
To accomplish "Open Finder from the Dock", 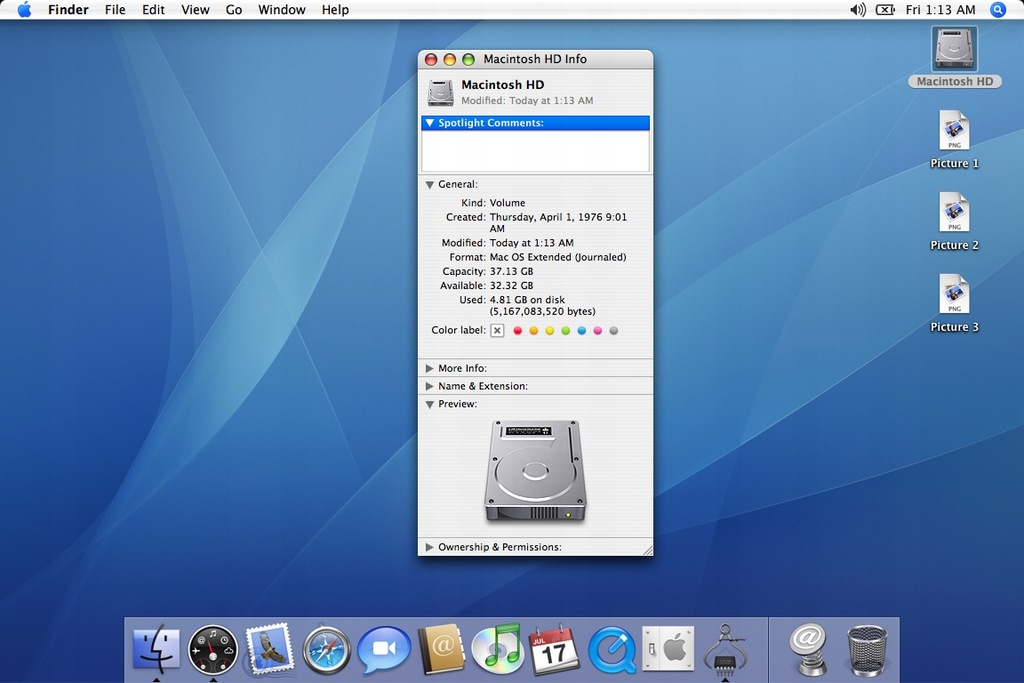I will point(156,648).
